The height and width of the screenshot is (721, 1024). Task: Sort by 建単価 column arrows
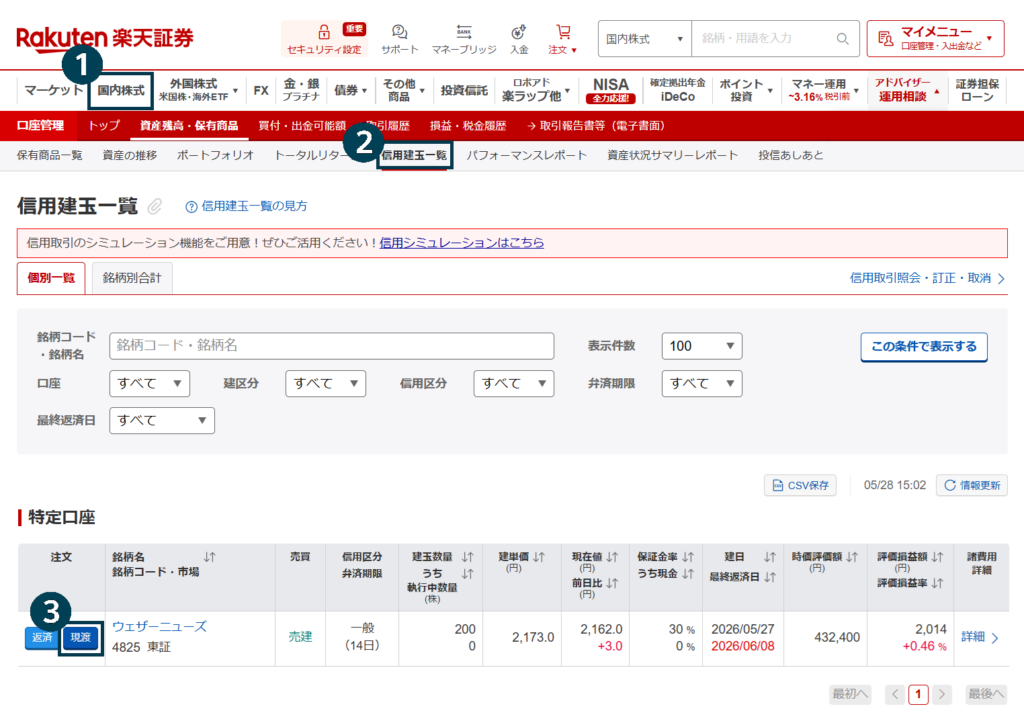(x=539, y=557)
